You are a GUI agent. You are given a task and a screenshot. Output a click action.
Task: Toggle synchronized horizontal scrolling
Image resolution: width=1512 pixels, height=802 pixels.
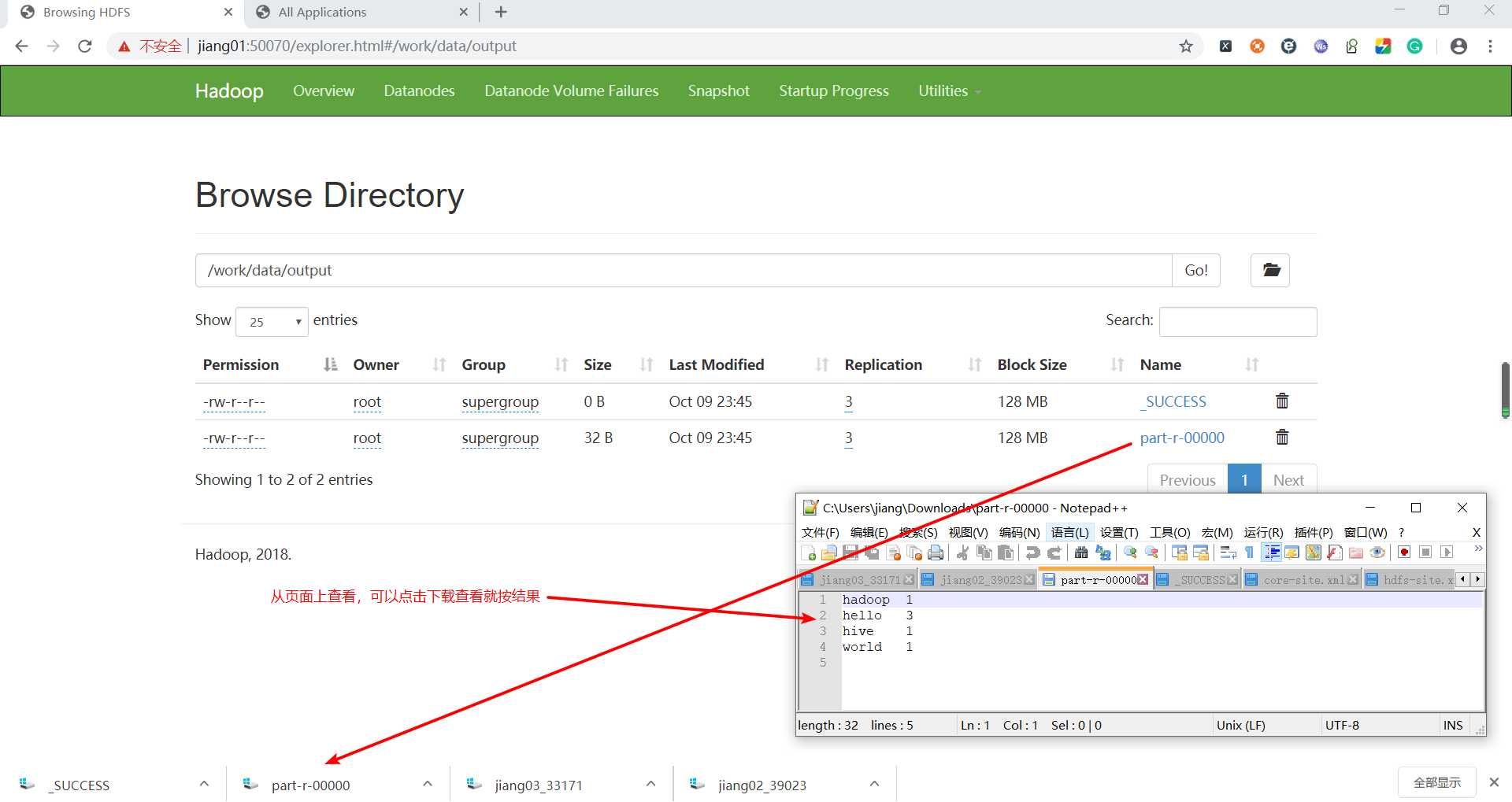(1200, 553)
